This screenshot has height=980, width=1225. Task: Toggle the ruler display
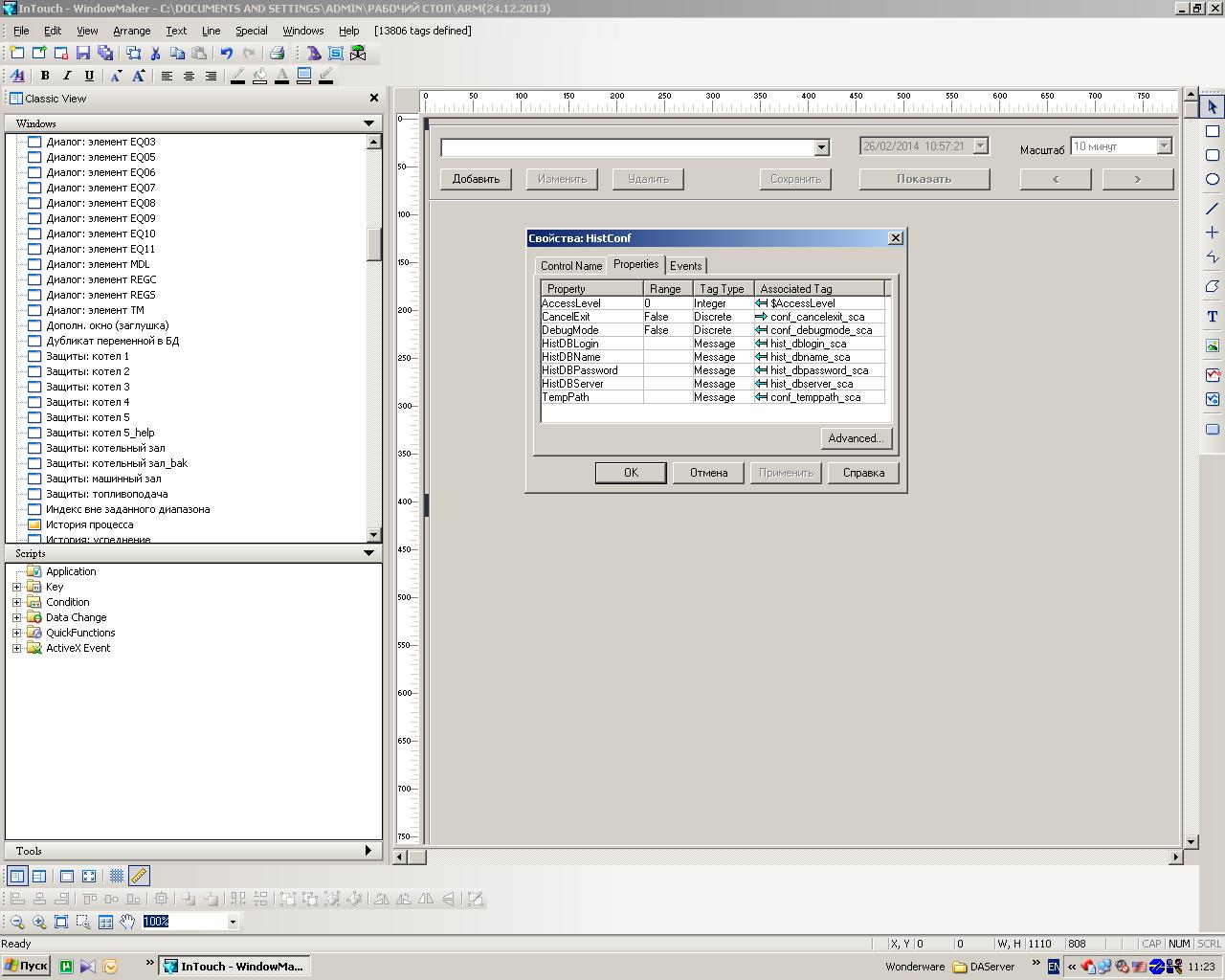[x=139, y=876]
